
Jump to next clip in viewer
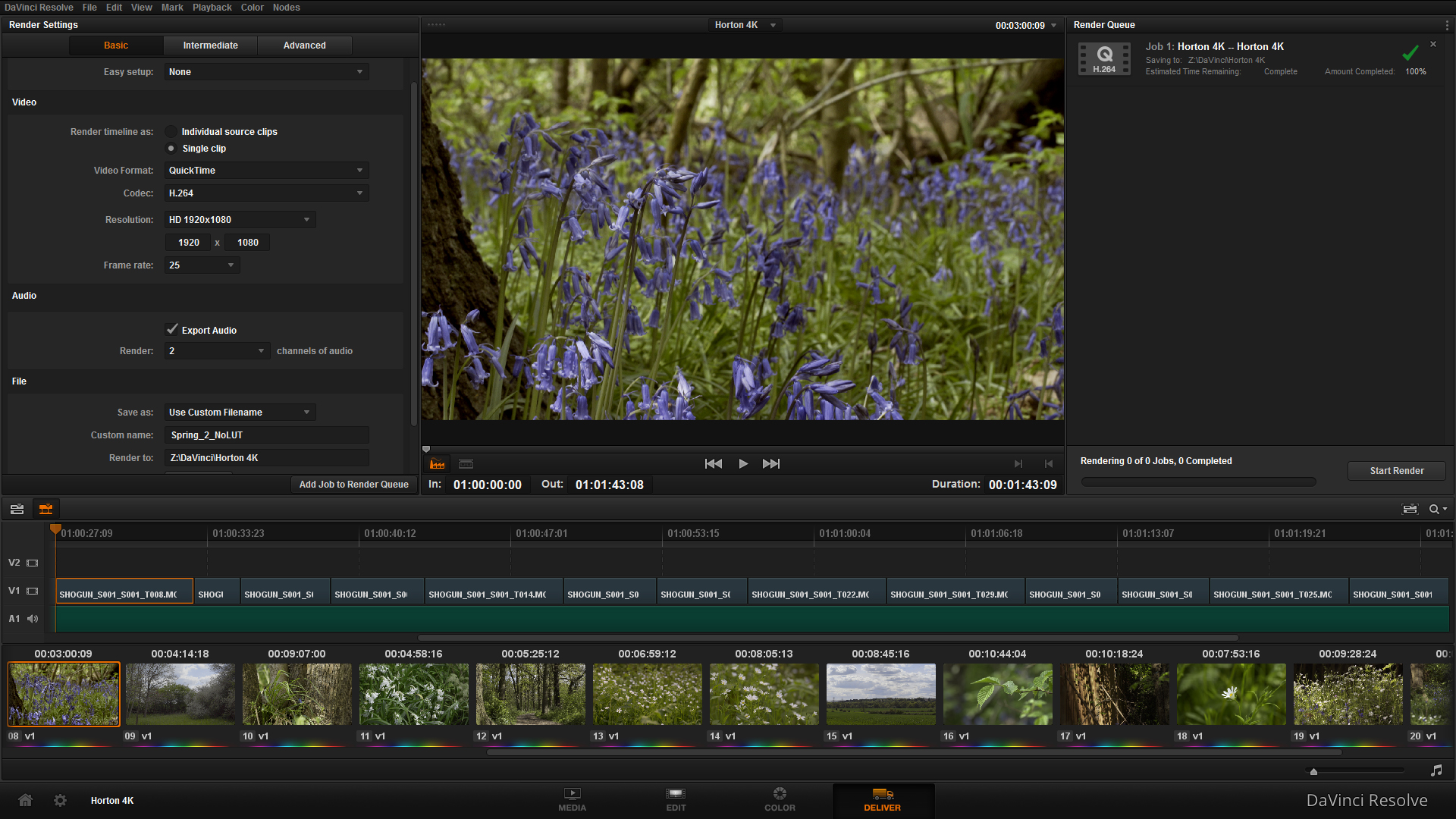coord(771,463)
